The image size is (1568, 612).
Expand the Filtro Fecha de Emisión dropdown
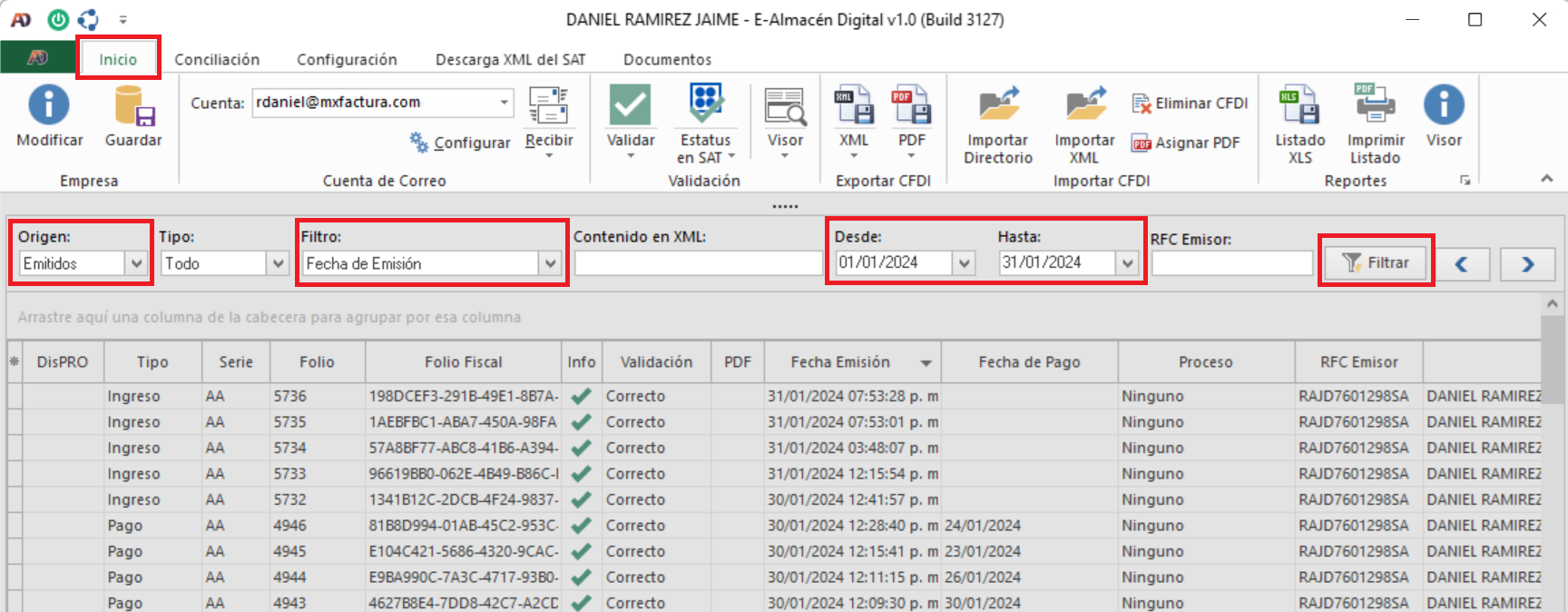click(x=550, y=263)
